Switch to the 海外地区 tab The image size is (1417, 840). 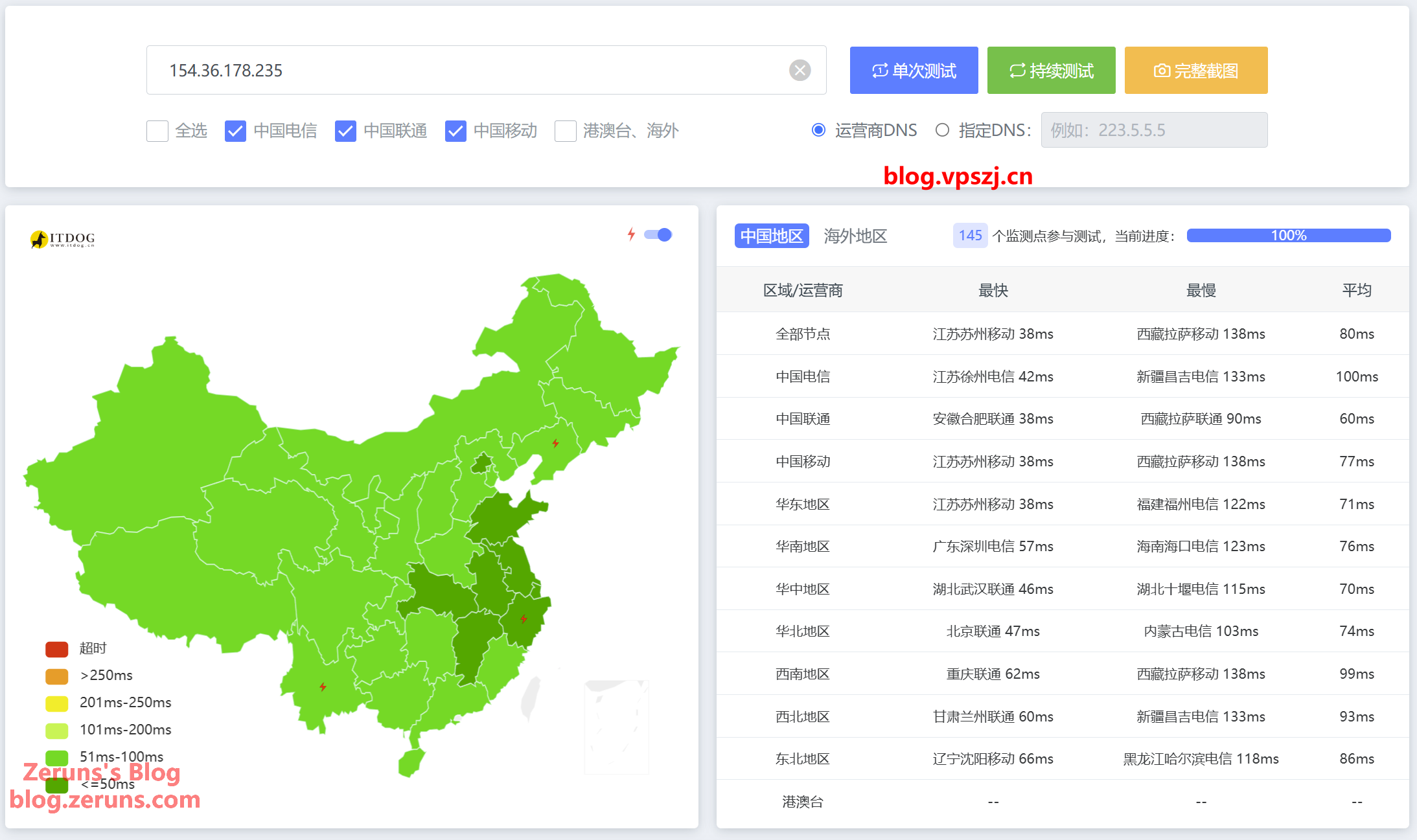pyautogui.click(x=855, y=236)
